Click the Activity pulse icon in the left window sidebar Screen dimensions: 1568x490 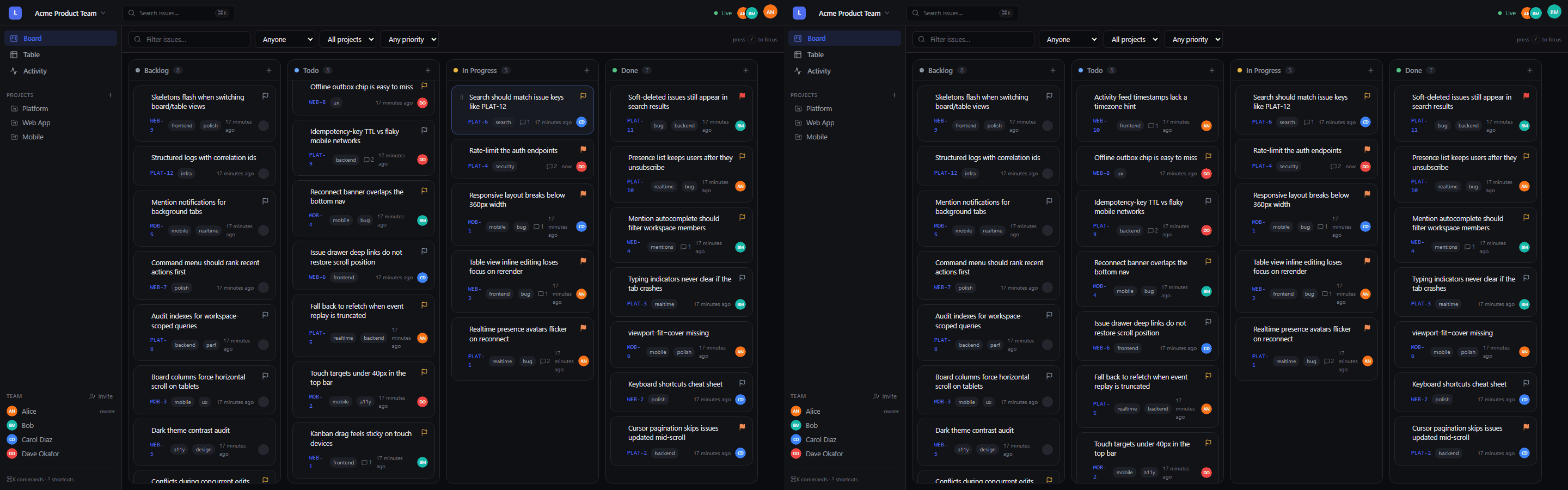(x=14, y=71)
